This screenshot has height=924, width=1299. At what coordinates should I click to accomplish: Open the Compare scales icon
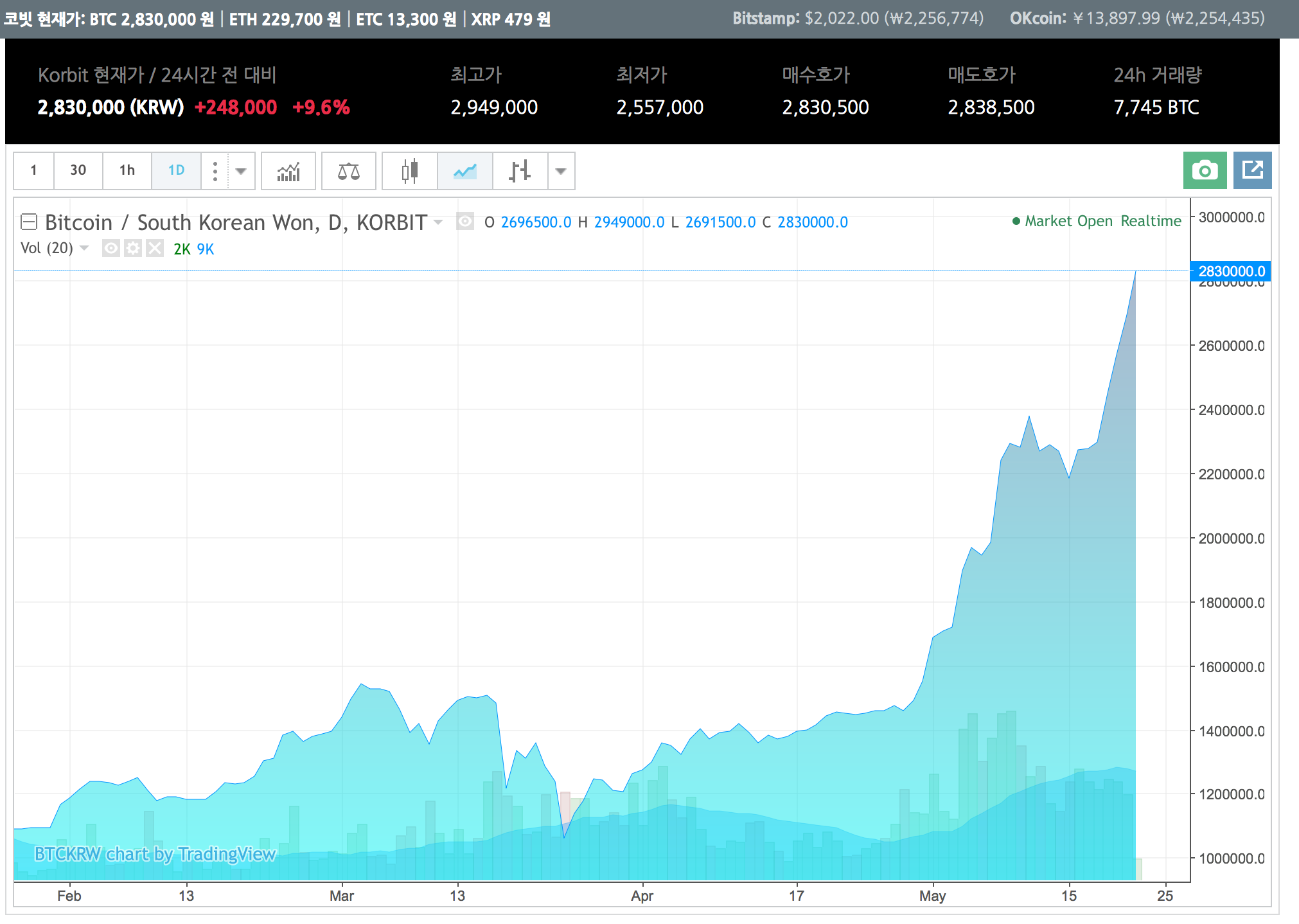click(348, 171)
